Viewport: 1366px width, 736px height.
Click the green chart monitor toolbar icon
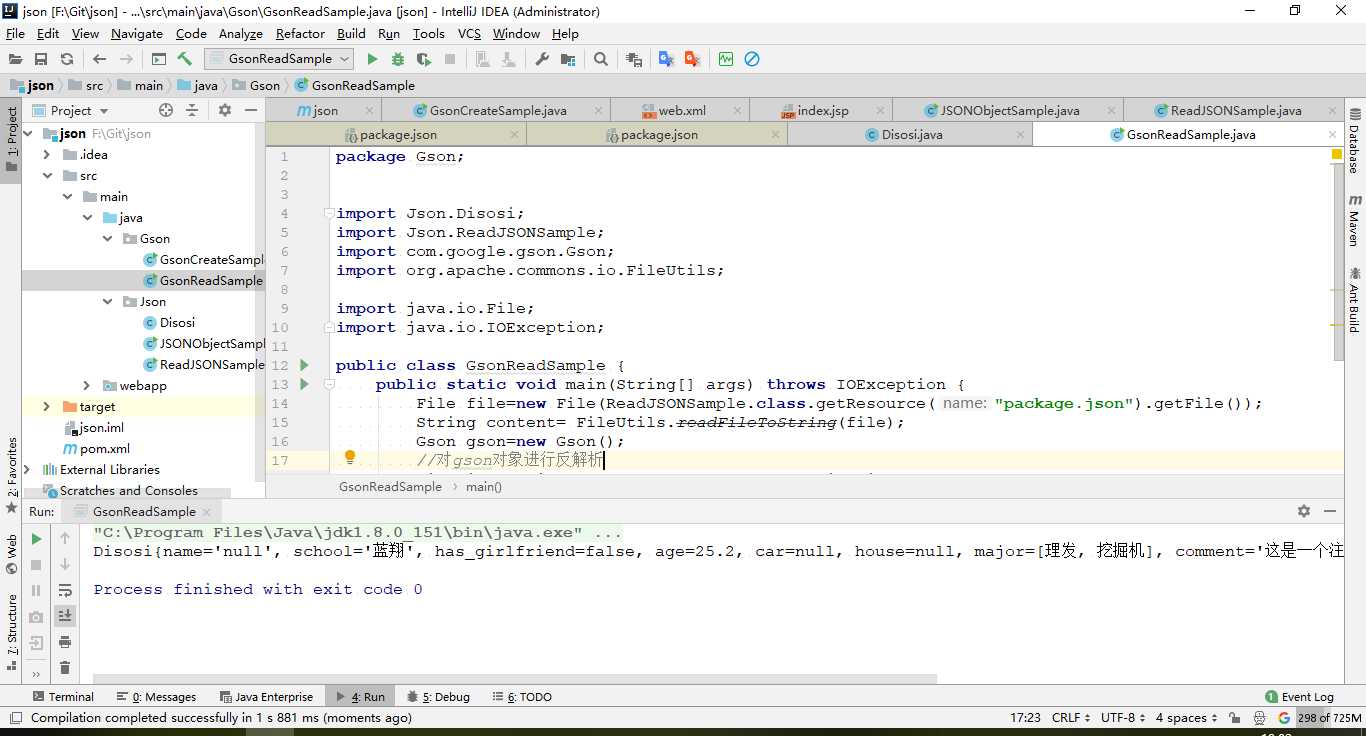coord(726,59)
